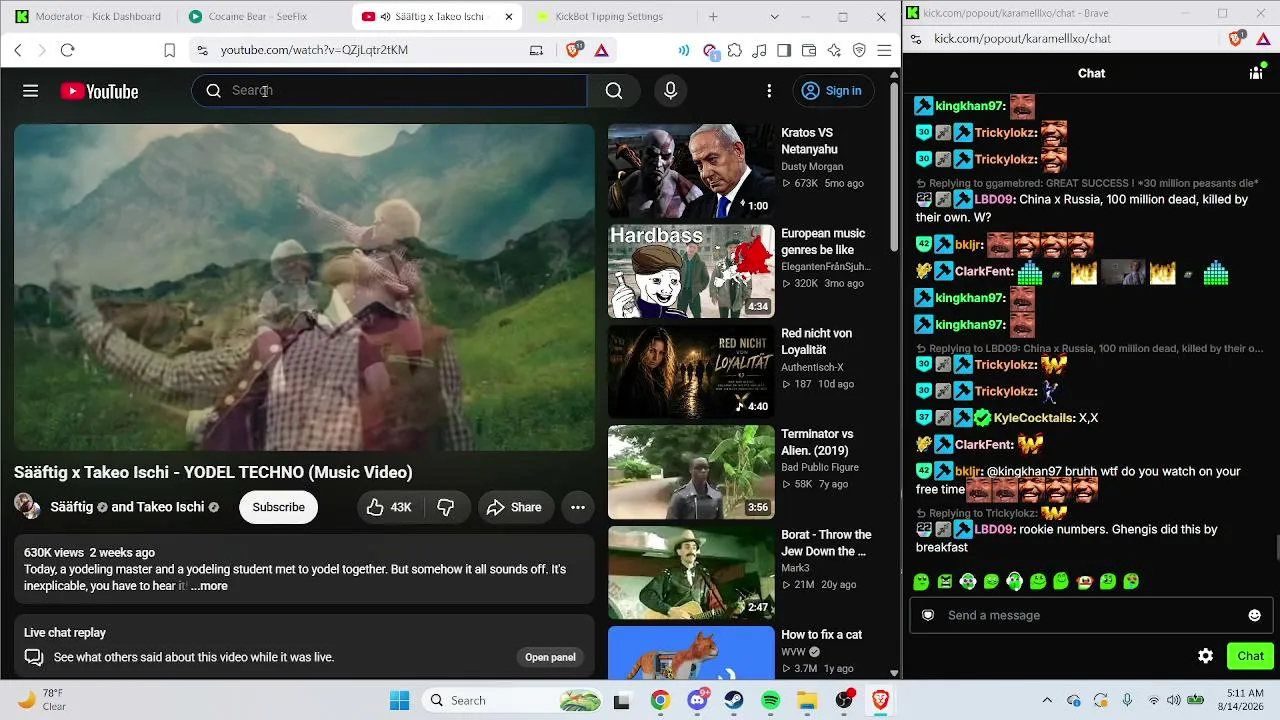Image resolution: width=1280 pixels, height=720 pixels.
Task: Open Kick chat settings gear
Action: pyautogui.click(x=1206, y=656)
